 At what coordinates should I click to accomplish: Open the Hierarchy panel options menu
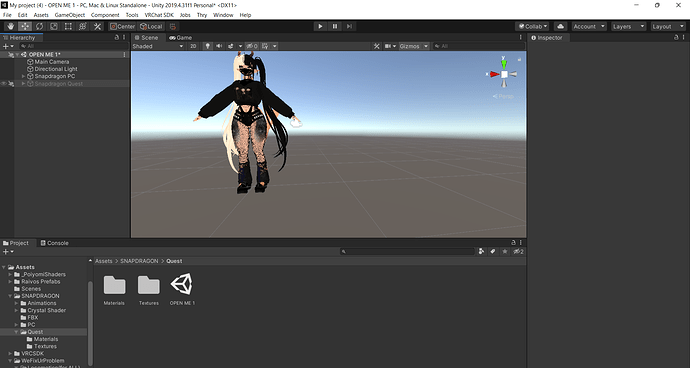pyautogui.click(x=124, y=37)
